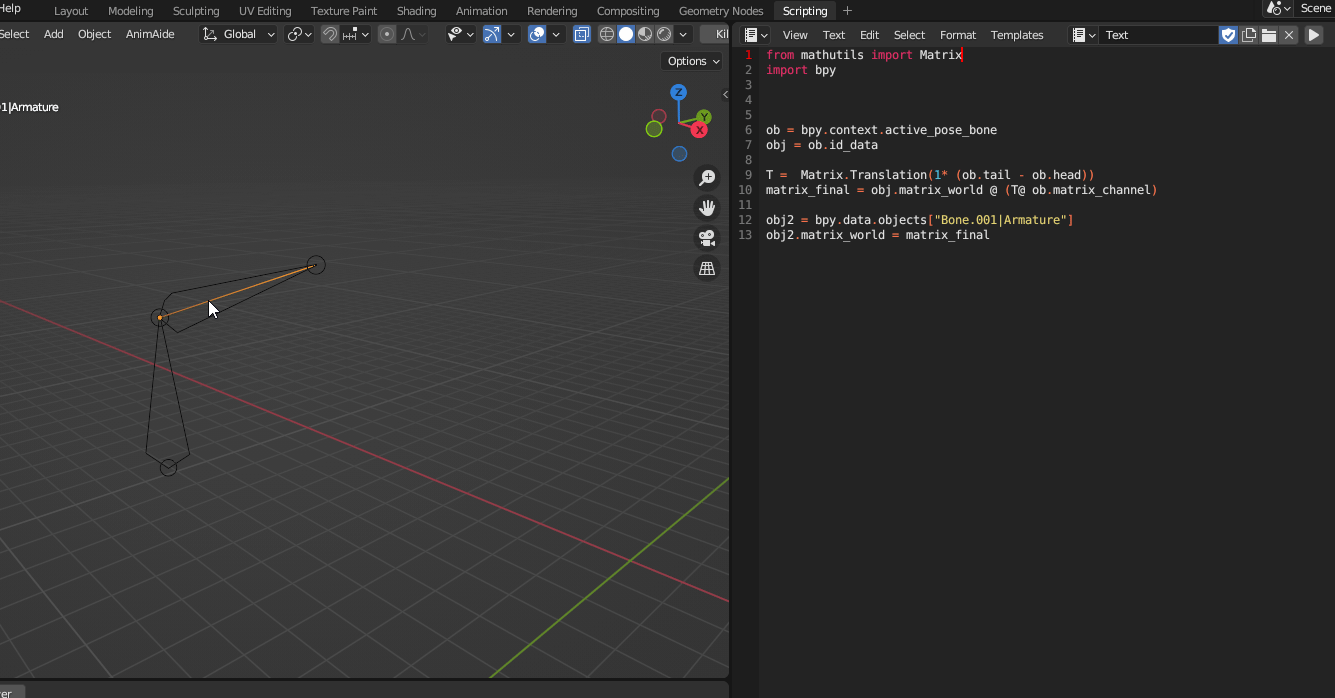Screen dimensions: 1335x698
Task: Open the viewport Options dropdown
Action: (691, 61)
